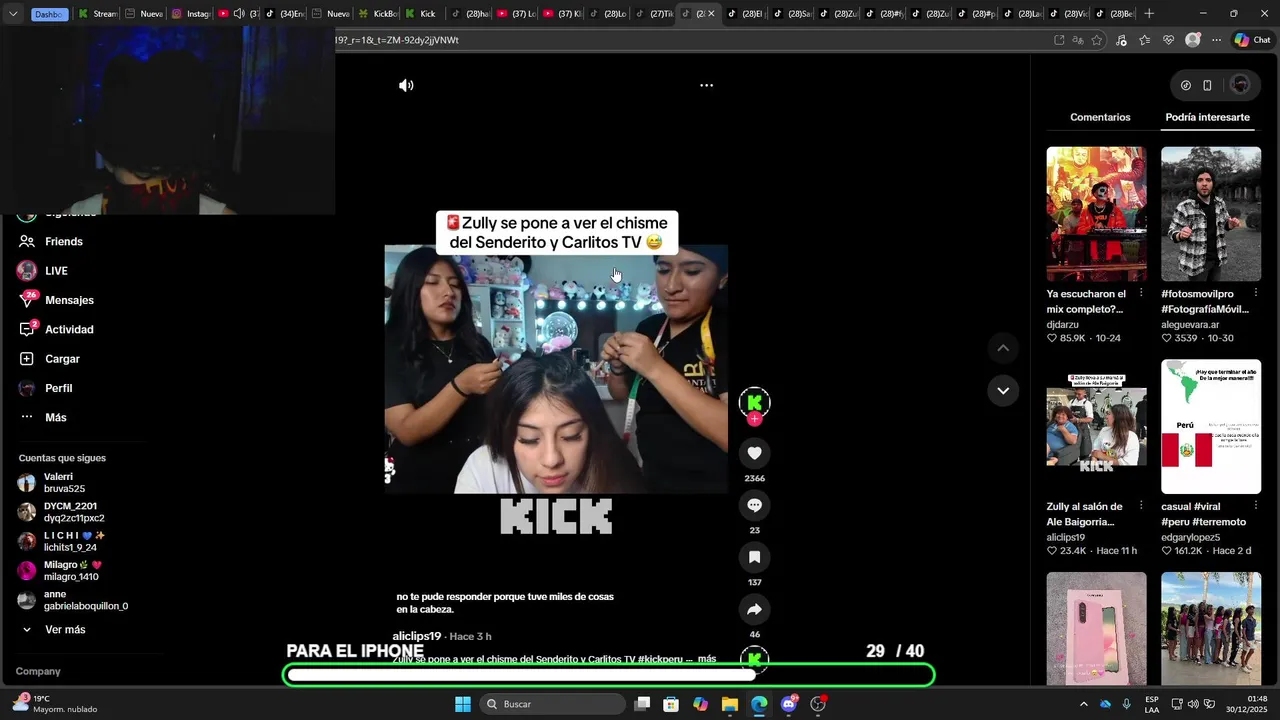1280x720 pixels.
Task: Open Cargar upload in the sidebar
Action: tap(62, 359)
